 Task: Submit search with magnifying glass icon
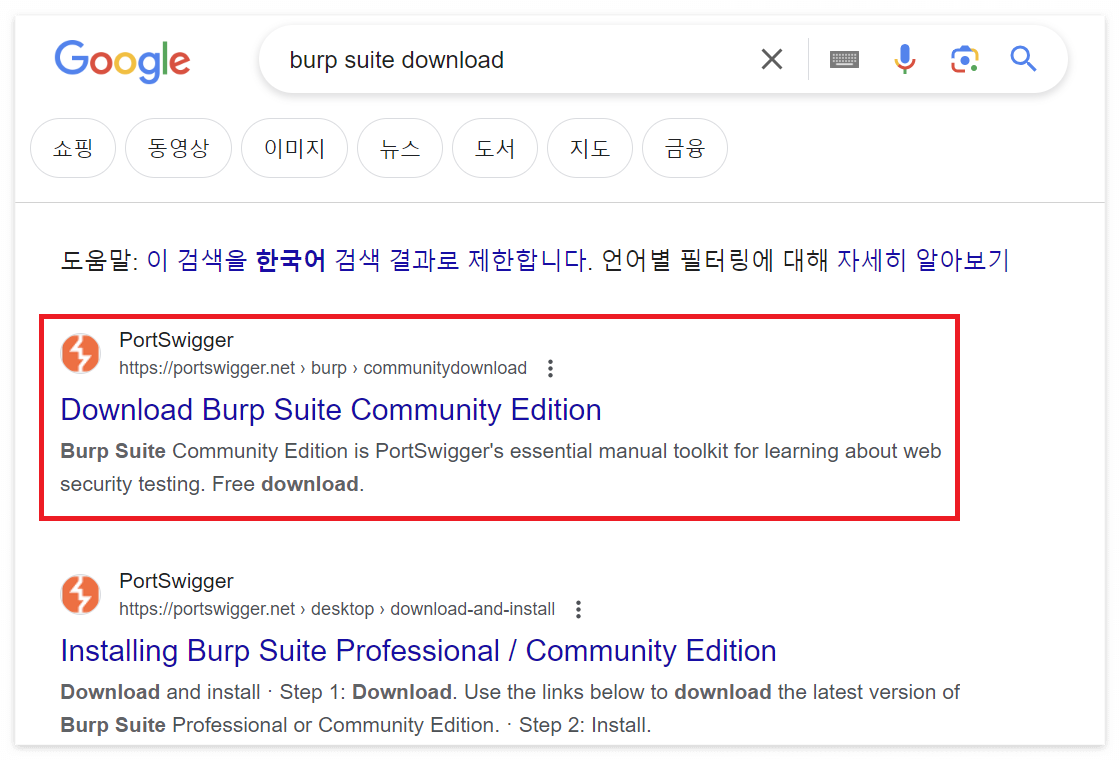(1023, 59)
